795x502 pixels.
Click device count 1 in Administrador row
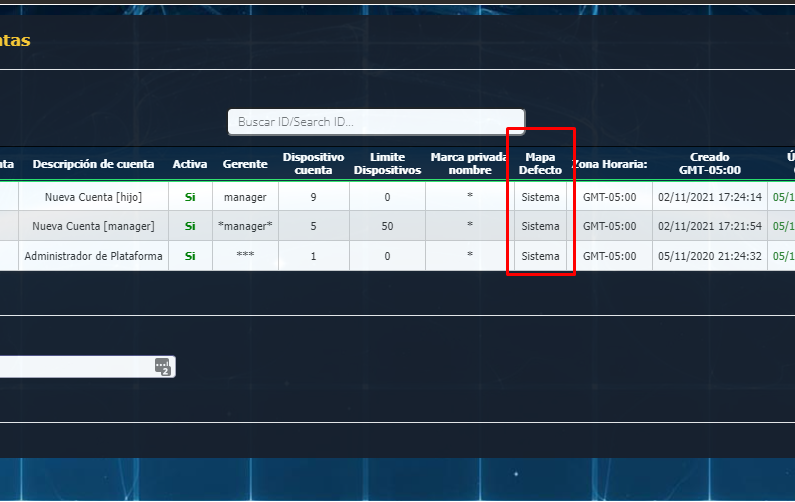(313, 256)
